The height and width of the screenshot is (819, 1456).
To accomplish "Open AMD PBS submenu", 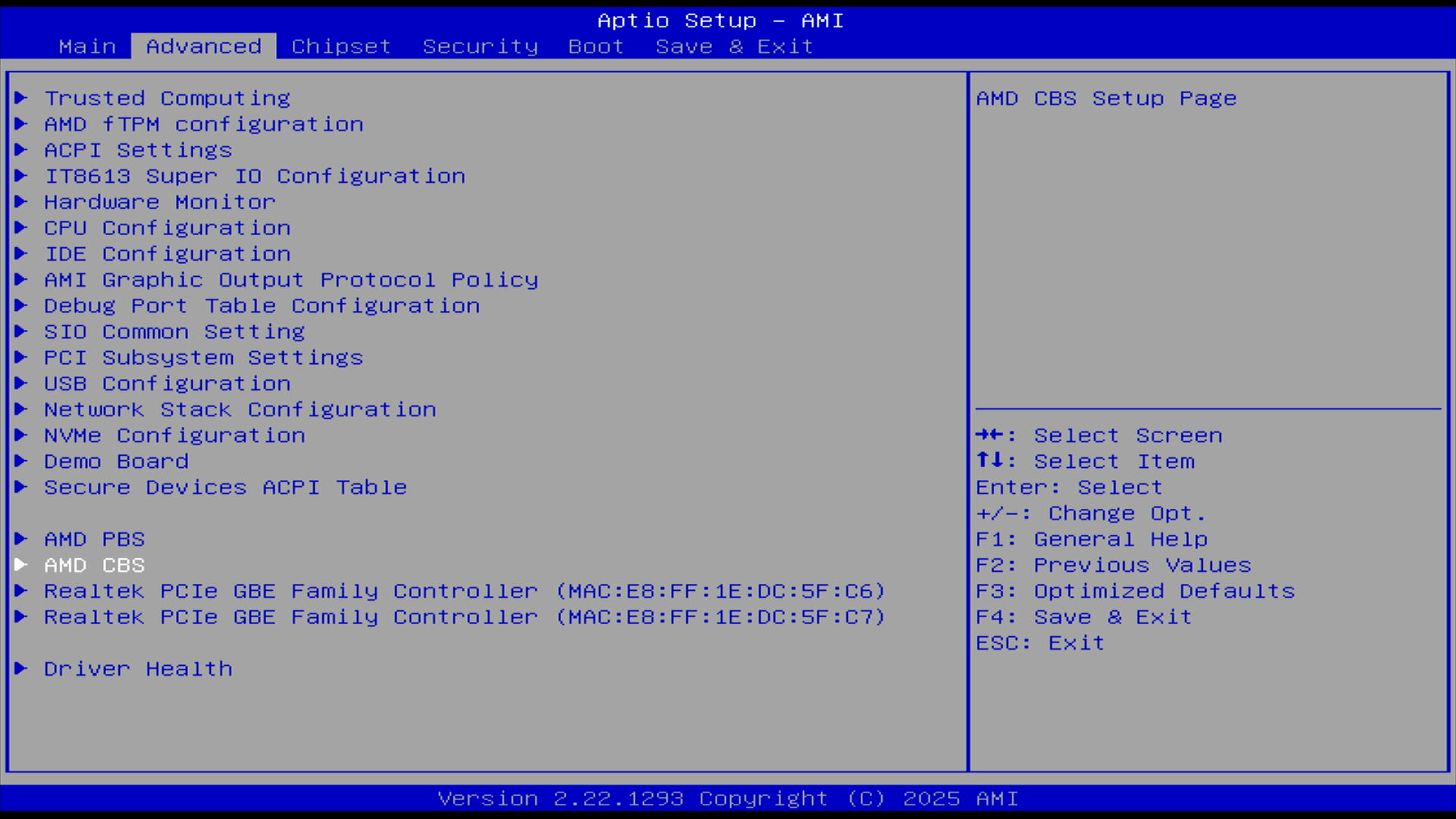I will (x=94, y=539).
